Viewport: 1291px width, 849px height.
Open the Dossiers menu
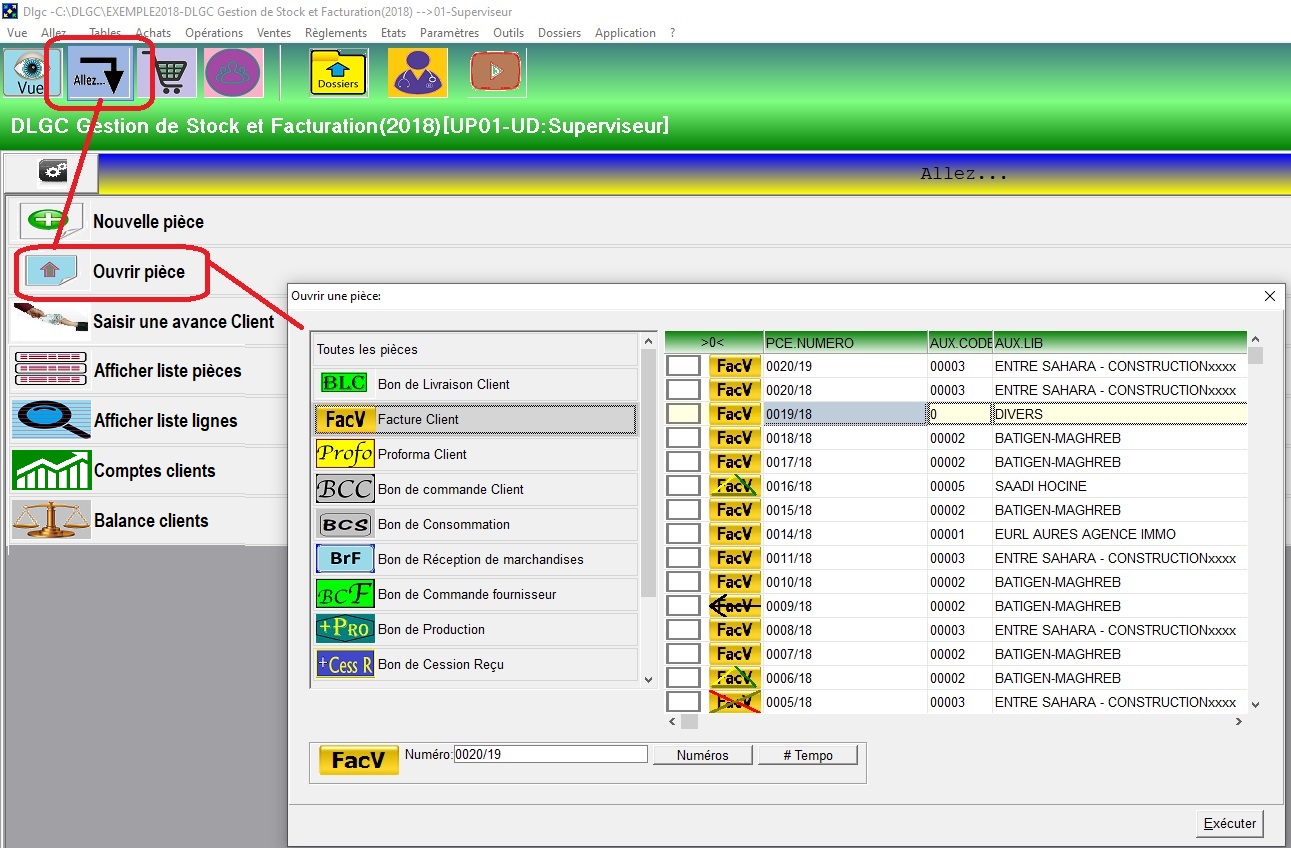click(x=559, y=33)
